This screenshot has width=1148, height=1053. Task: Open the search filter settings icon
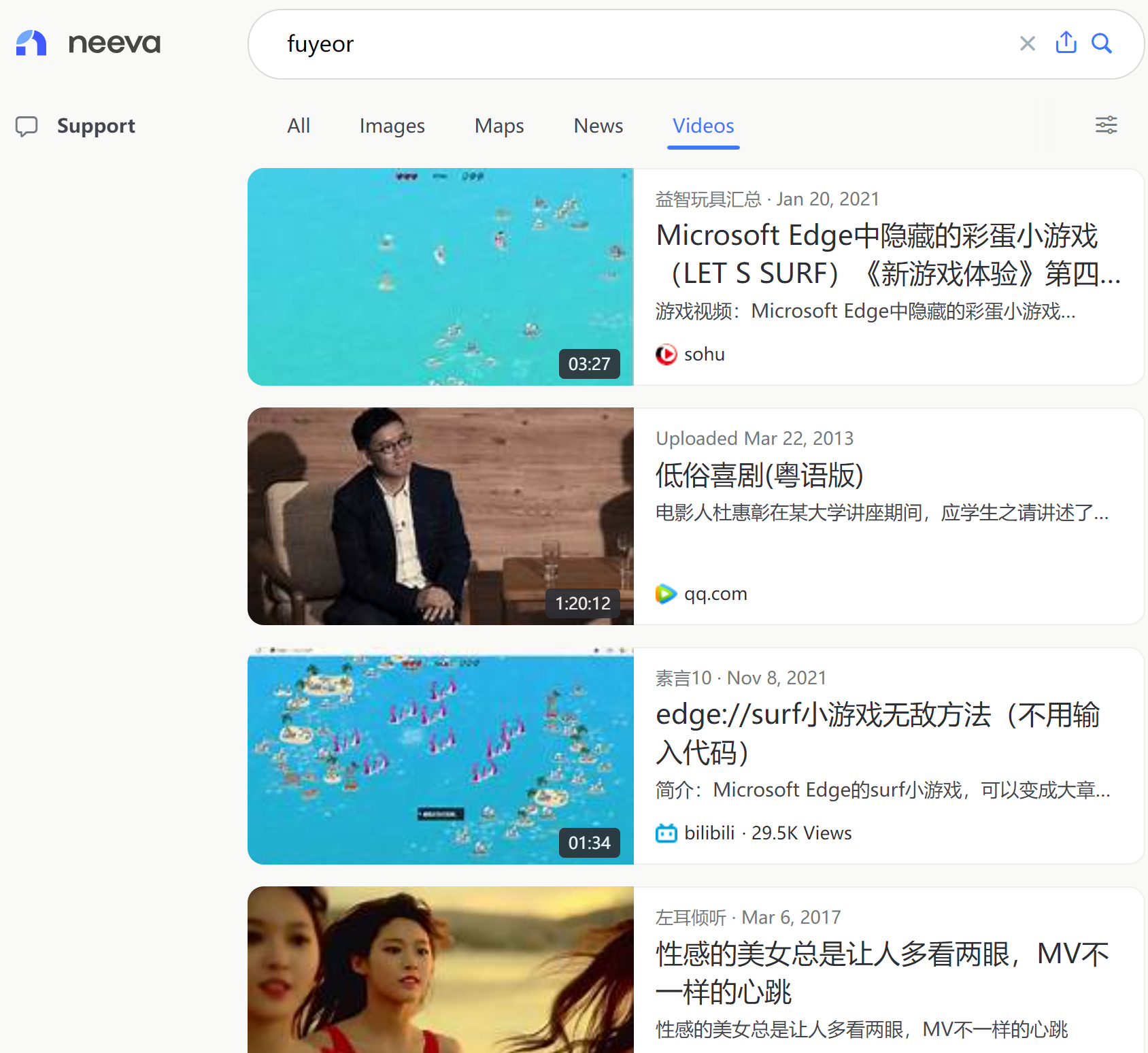point(1107,125)
